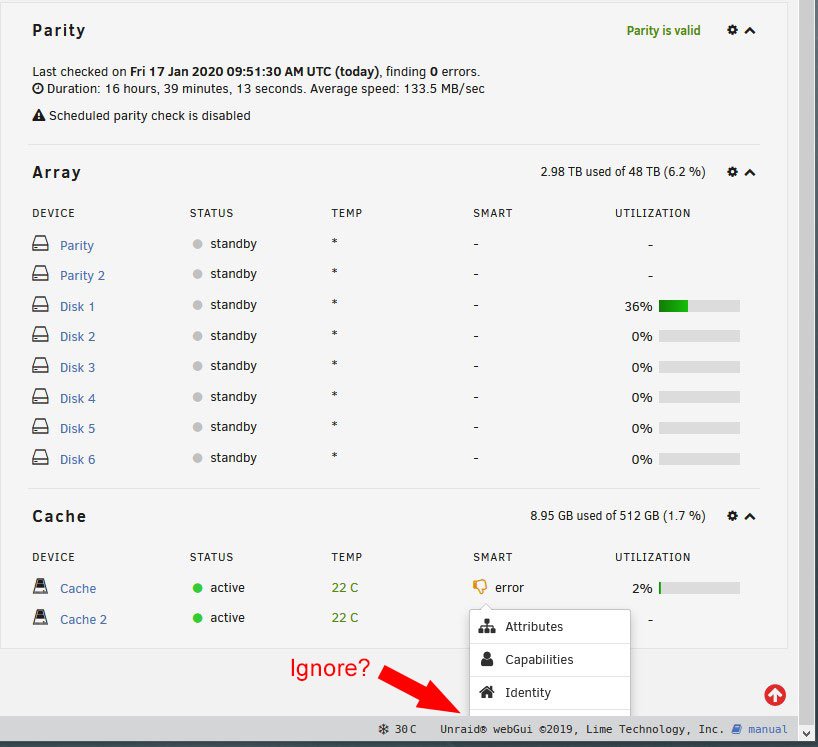Click the Cache active green status dot
The width and height of the screenshot is (818, 747).
tap(197, 588)
